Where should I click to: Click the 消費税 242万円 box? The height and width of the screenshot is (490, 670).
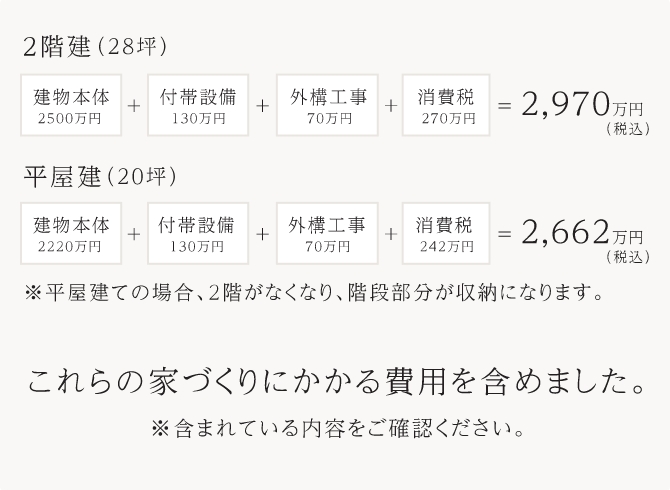coord(446,234)
